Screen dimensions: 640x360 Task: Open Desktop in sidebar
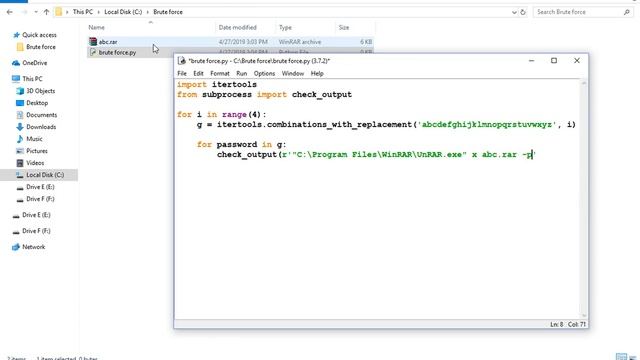coord(37,103)
